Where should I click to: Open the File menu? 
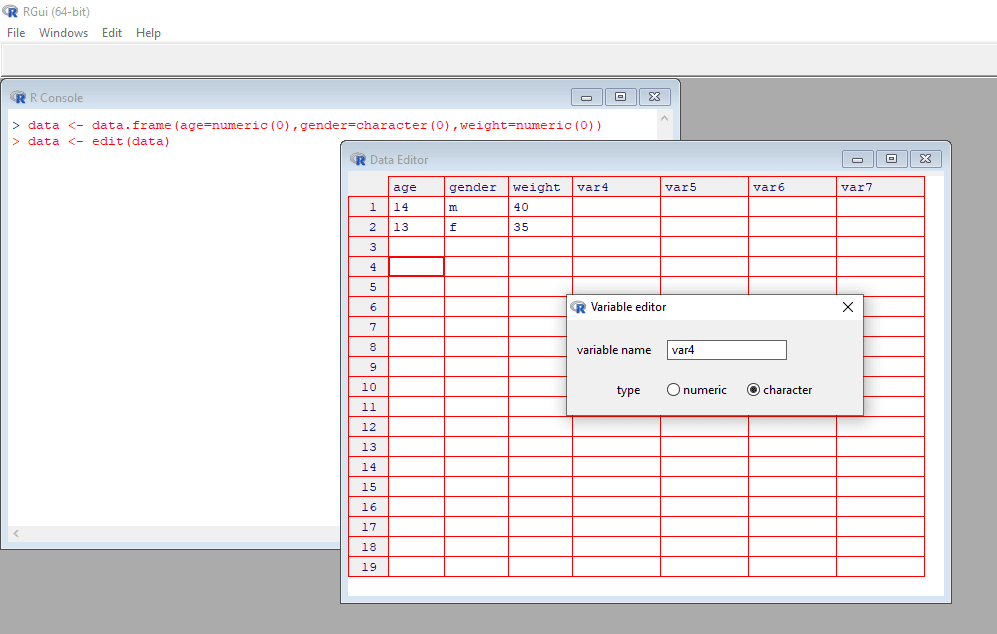point(16,32)
